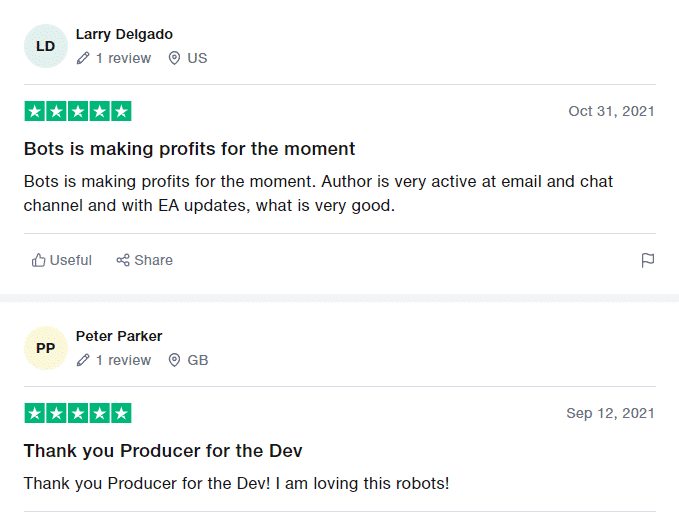The width and height of the screenshot is (679, 512).
Task: Click the five-star rating on Larry's review
Action: coord(78,111)
